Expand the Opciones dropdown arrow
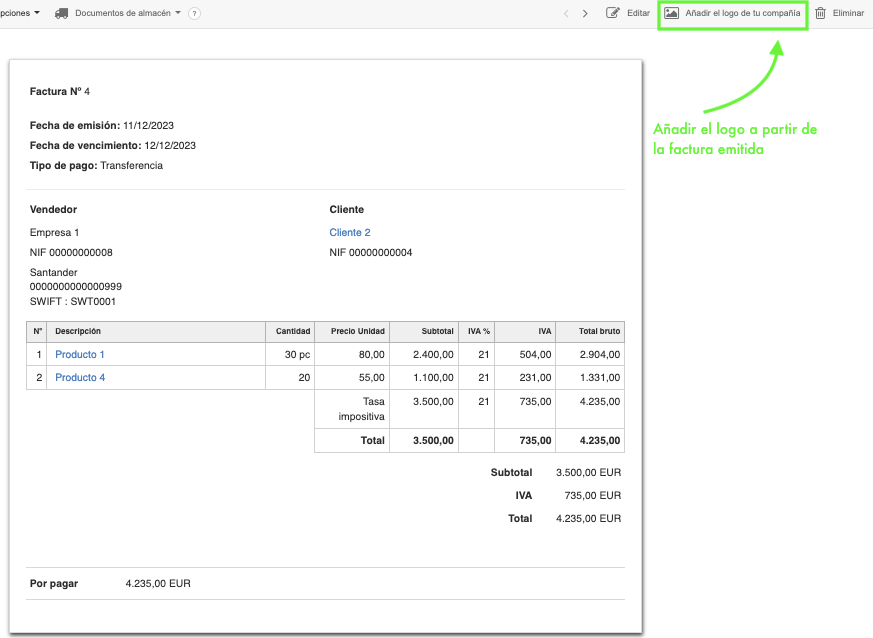 pyautogui.click(x=37, y=13)
